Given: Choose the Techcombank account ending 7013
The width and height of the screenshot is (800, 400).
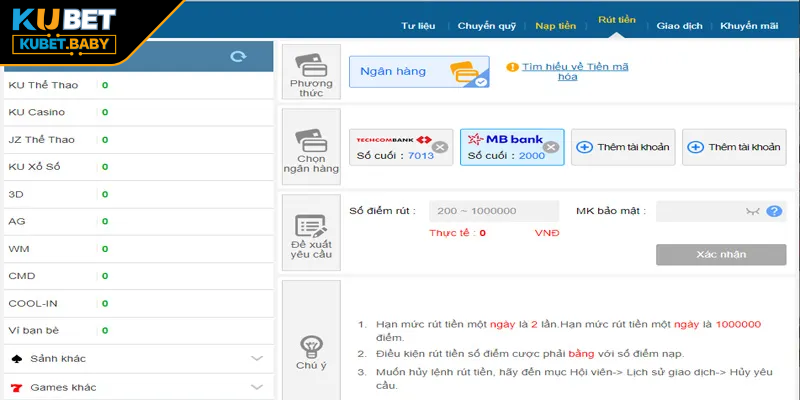Looking at the screenshot, I should pos(401,147).
